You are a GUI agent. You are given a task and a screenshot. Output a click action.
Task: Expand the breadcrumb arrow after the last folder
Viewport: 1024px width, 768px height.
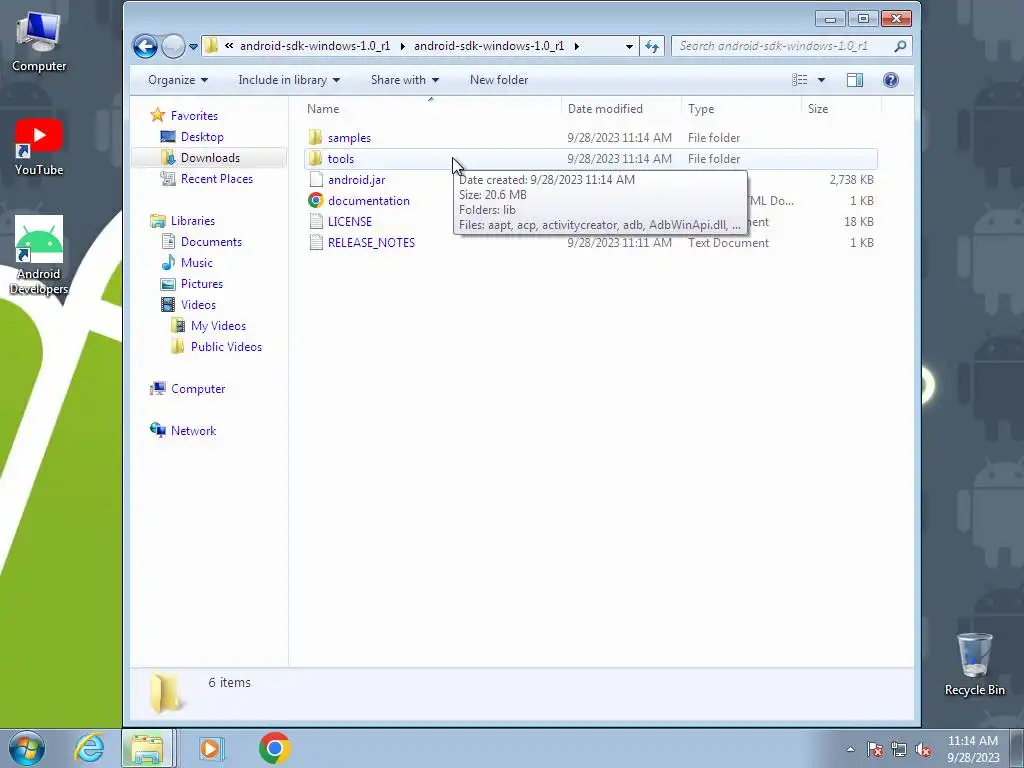point(577,46)
